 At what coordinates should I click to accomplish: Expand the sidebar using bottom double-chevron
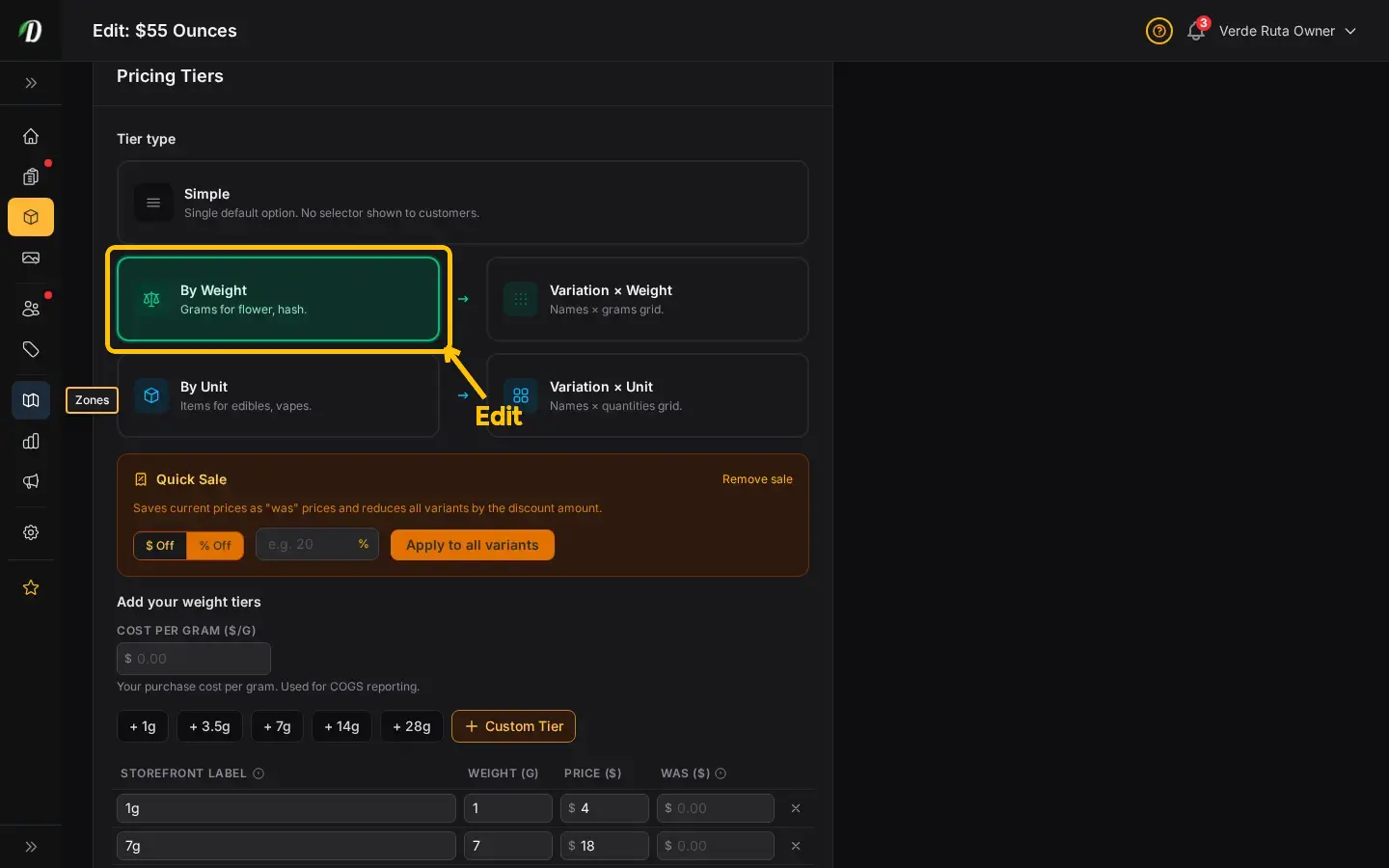pyautogui.click(x=31, y=847)
